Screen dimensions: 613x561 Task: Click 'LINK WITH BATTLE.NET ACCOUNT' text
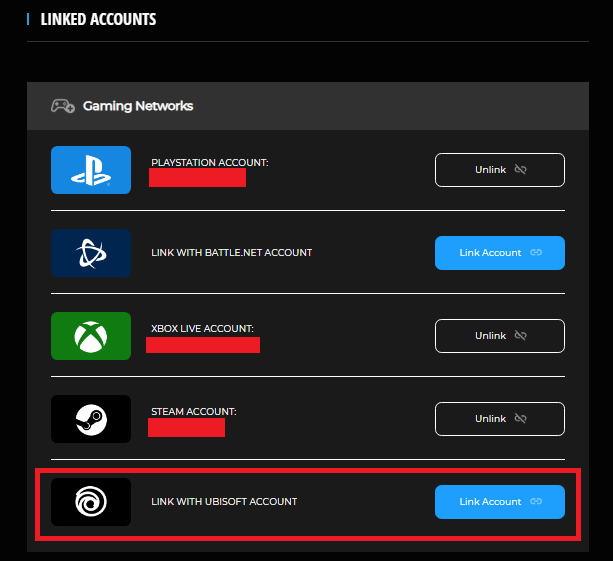pos(231,253)
